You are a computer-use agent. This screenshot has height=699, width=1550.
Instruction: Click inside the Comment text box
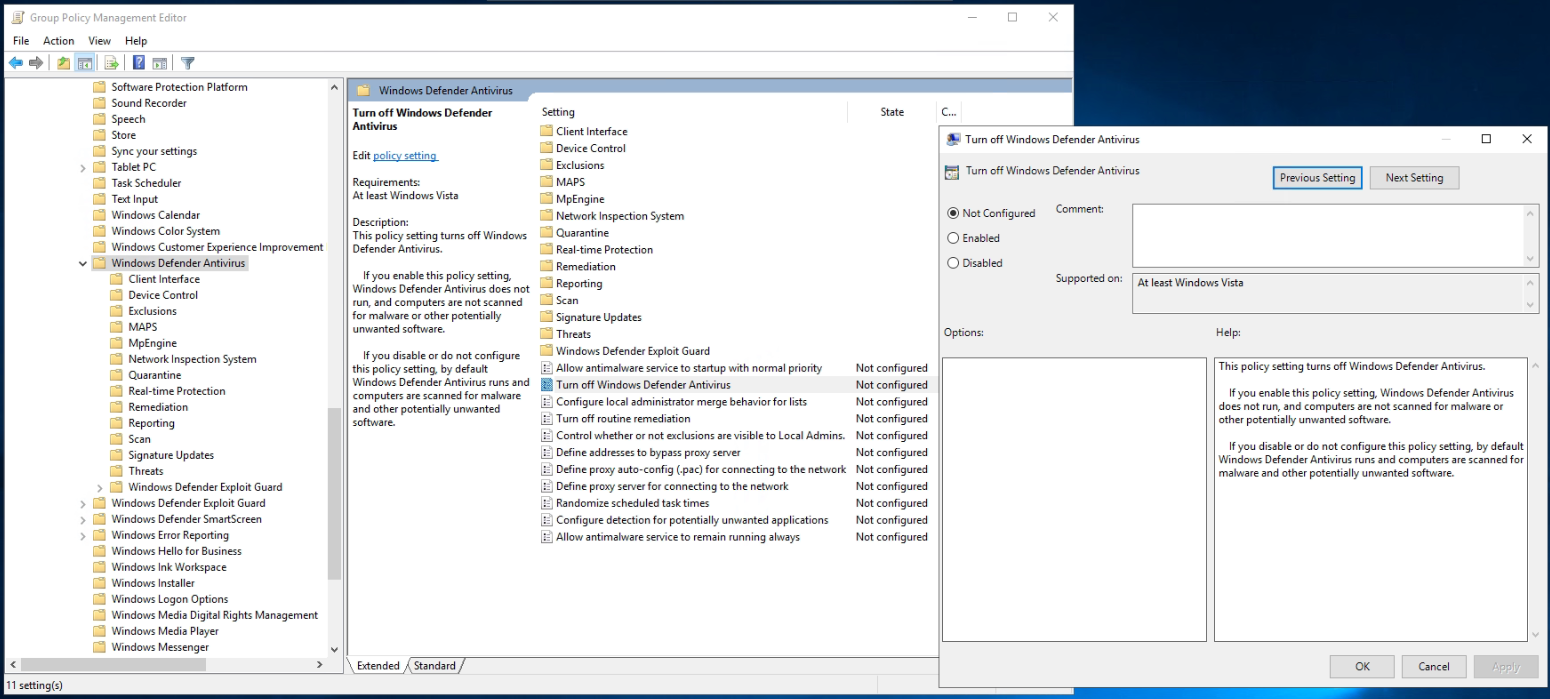(x=1328, y=235)
